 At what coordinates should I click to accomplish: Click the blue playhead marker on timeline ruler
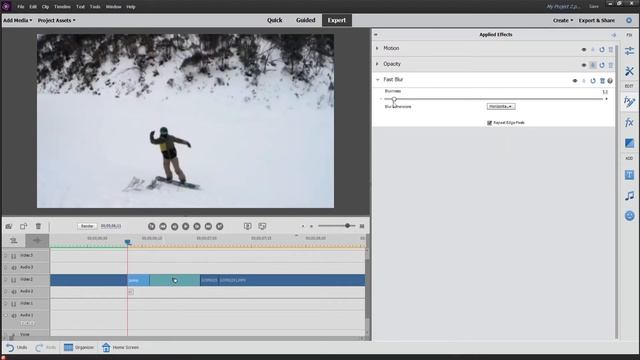(x=128, y=242)
